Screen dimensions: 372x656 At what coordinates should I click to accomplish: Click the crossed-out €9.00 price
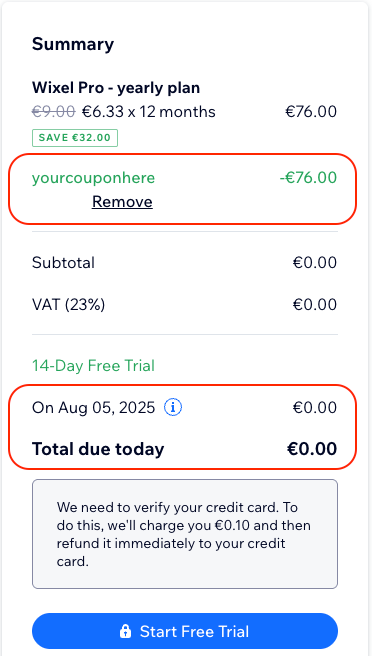[x=54, y=112]
